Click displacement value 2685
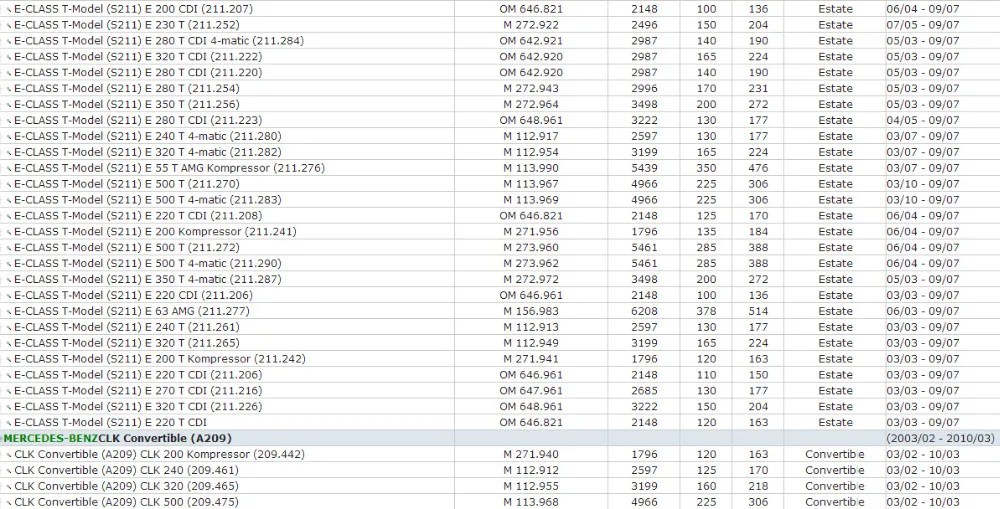Screen dimensions: 1000x509 644,390
